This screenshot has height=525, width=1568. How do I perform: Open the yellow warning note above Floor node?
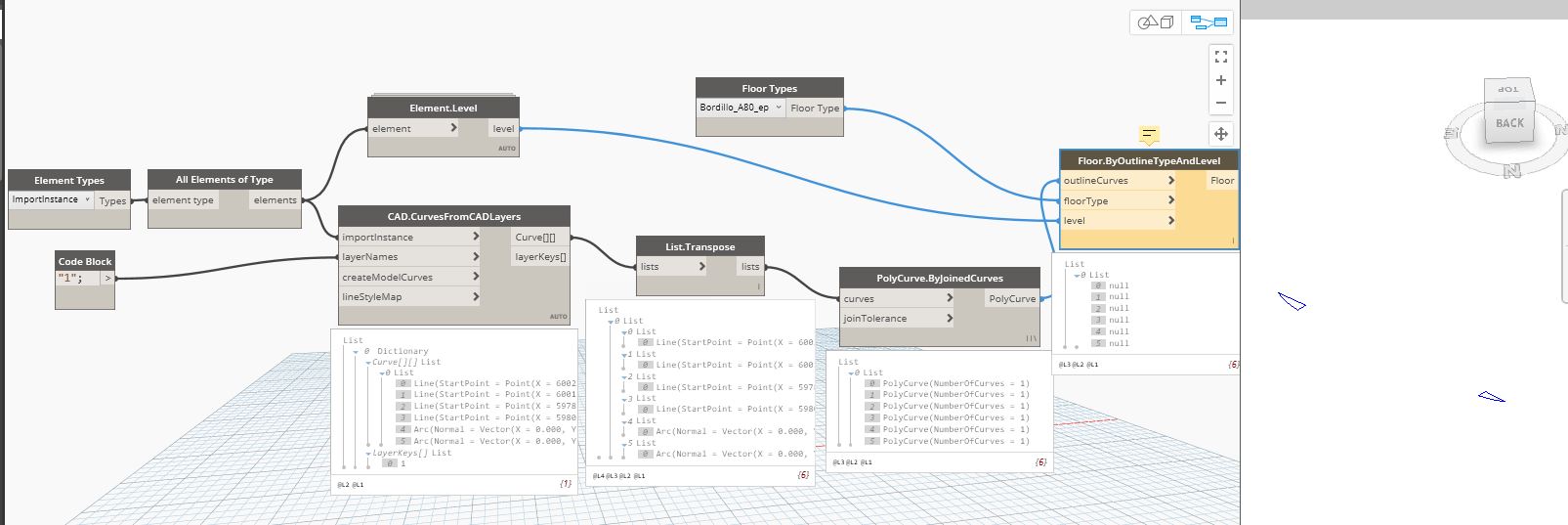[1149, 134]
